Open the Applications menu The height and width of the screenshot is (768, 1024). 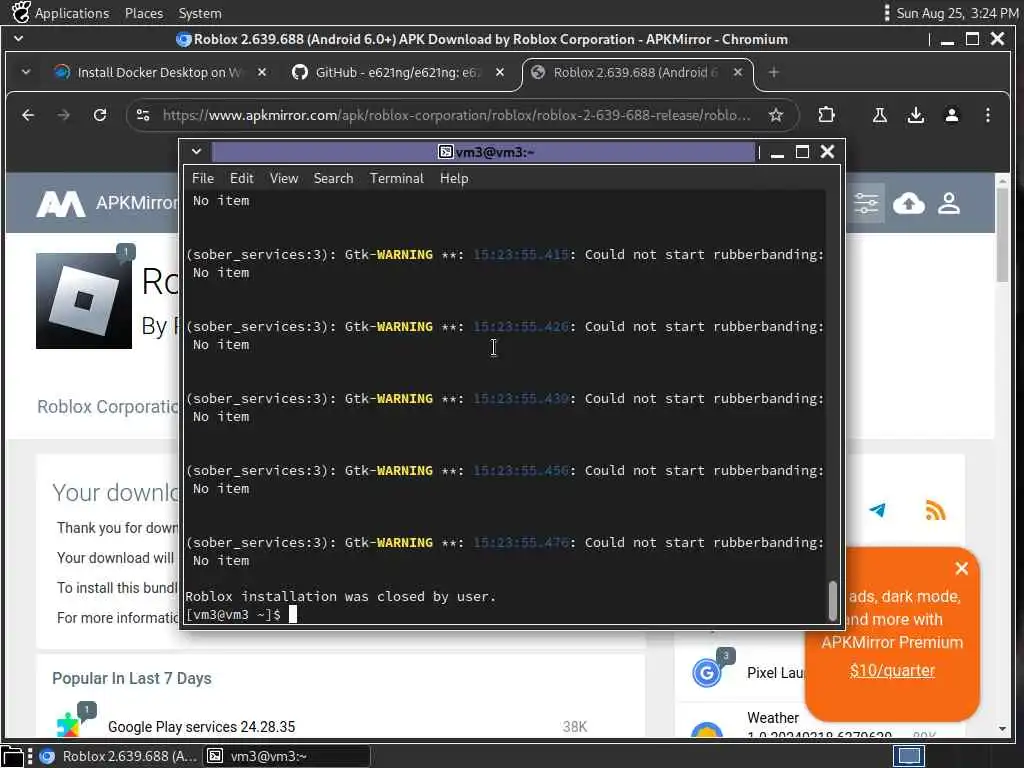pyautogui.click(x=72, y=13)
